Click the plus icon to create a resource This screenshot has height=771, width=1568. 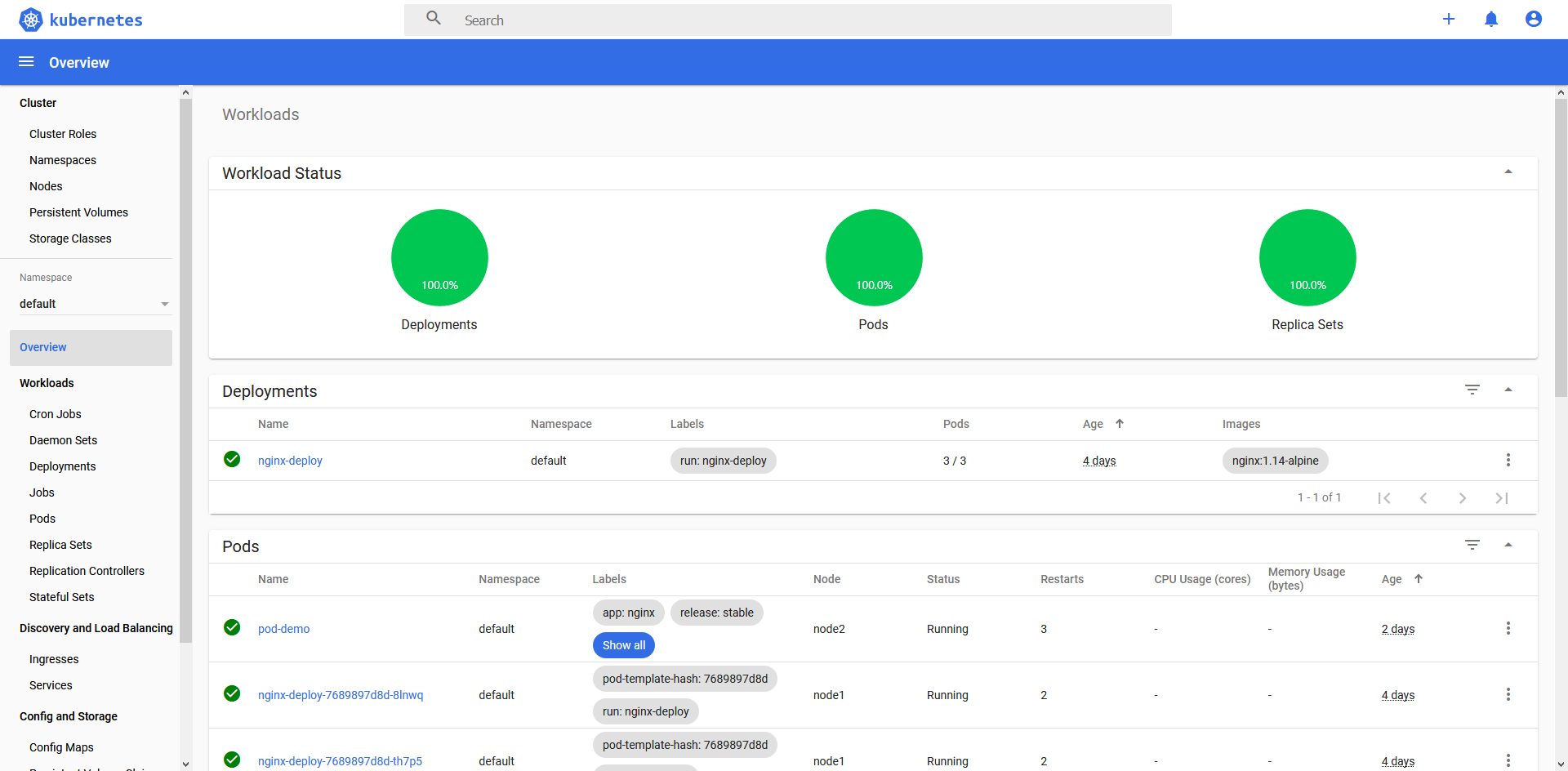tap(1449, 19)
